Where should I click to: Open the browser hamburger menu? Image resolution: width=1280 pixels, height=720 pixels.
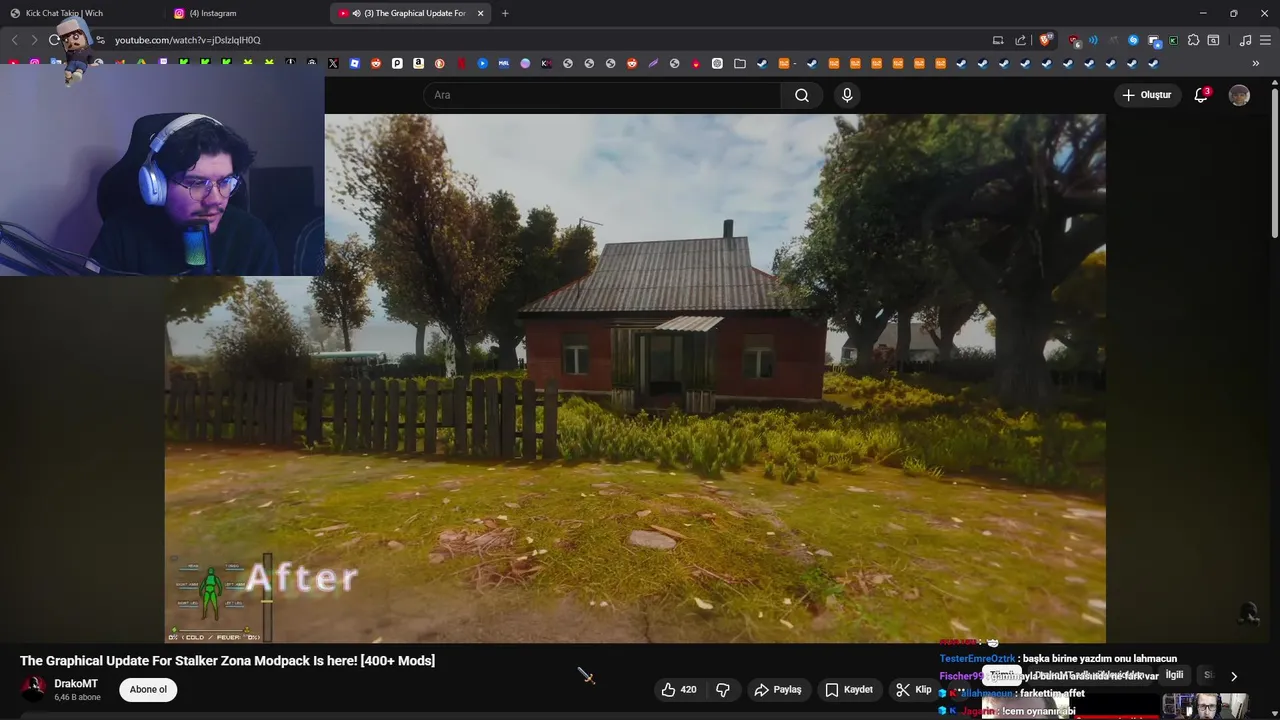point(1266,40)
